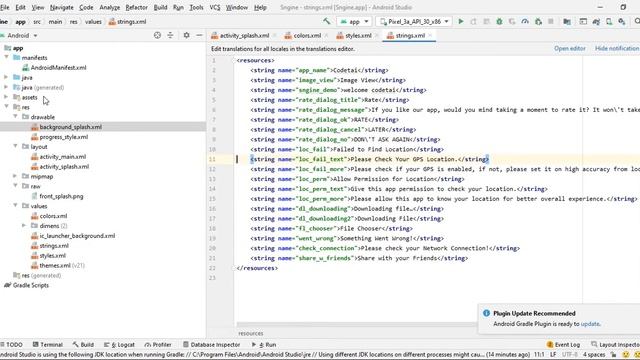
Task: Open the Profiler tool window
Action: [158, 344]
